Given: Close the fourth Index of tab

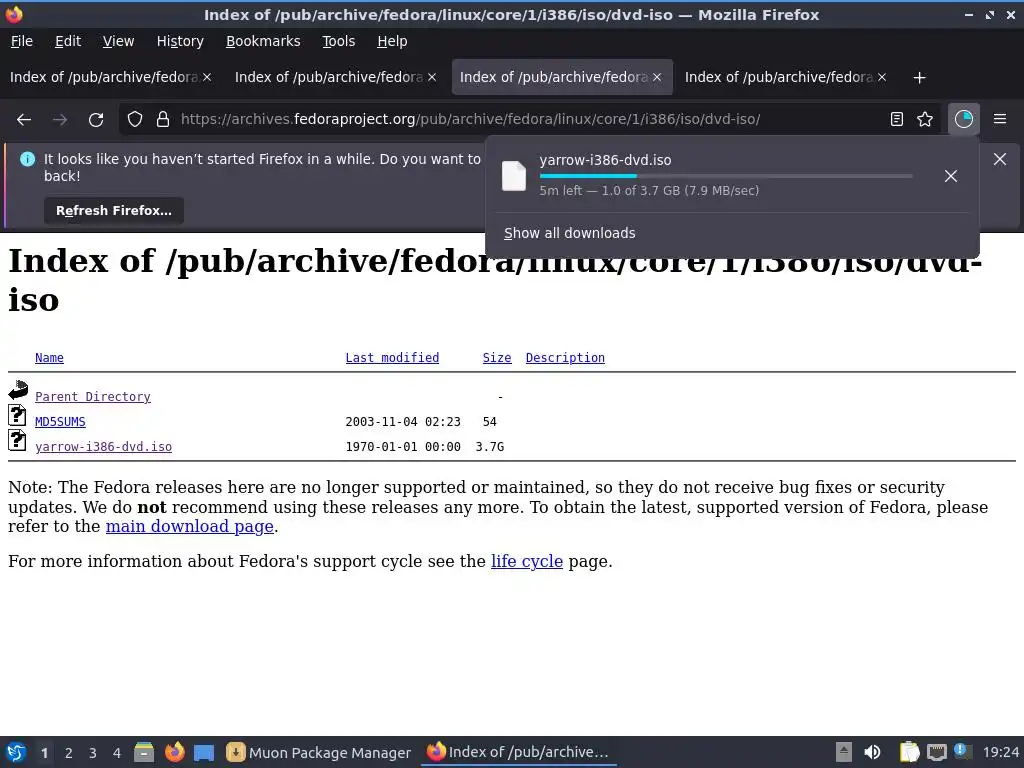Looking at the screenshot, I should pyautogui.click(x=882, y=77).
